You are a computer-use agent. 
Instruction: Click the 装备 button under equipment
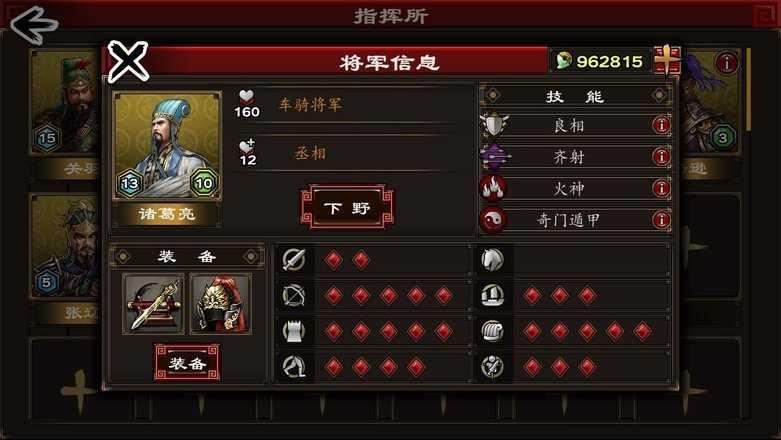pyautogui.click(x=187, y=362)
